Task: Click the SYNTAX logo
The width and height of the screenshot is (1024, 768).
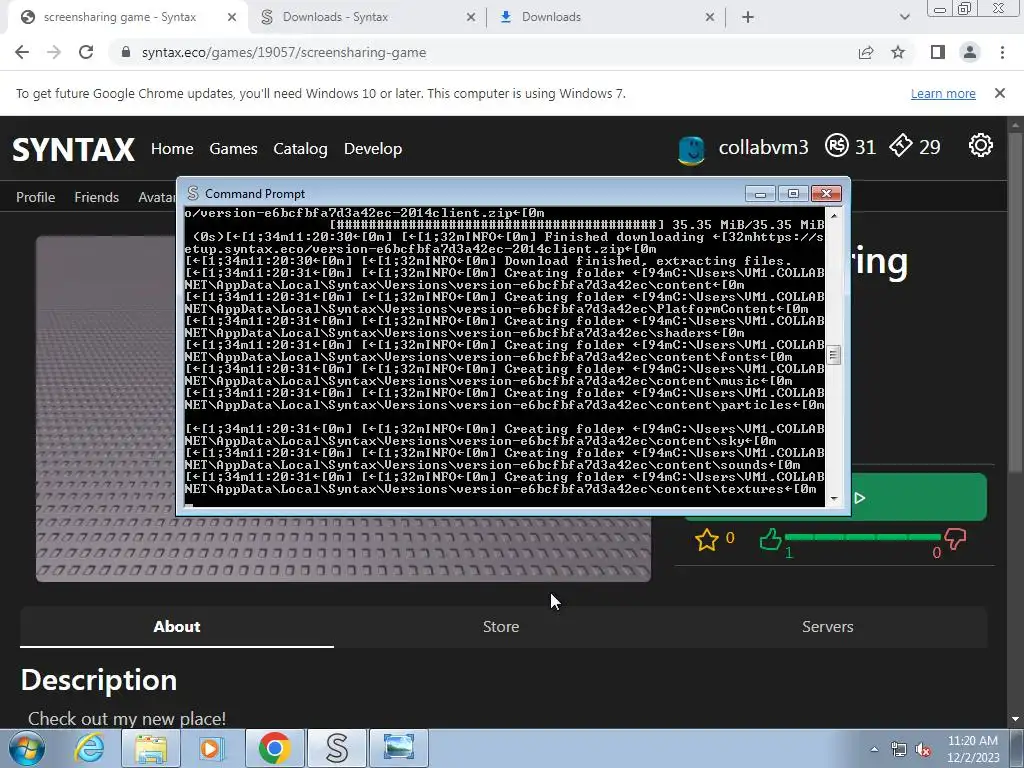Action: tap(74, 149)
